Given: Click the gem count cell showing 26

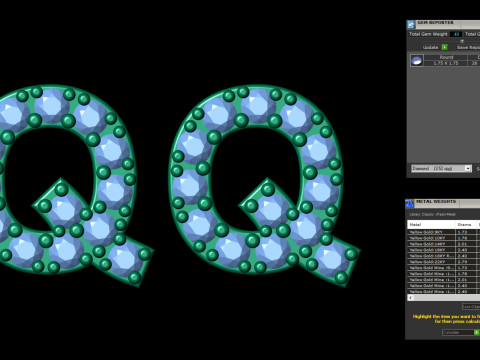Looking at the screenshot, I should 474,63.
